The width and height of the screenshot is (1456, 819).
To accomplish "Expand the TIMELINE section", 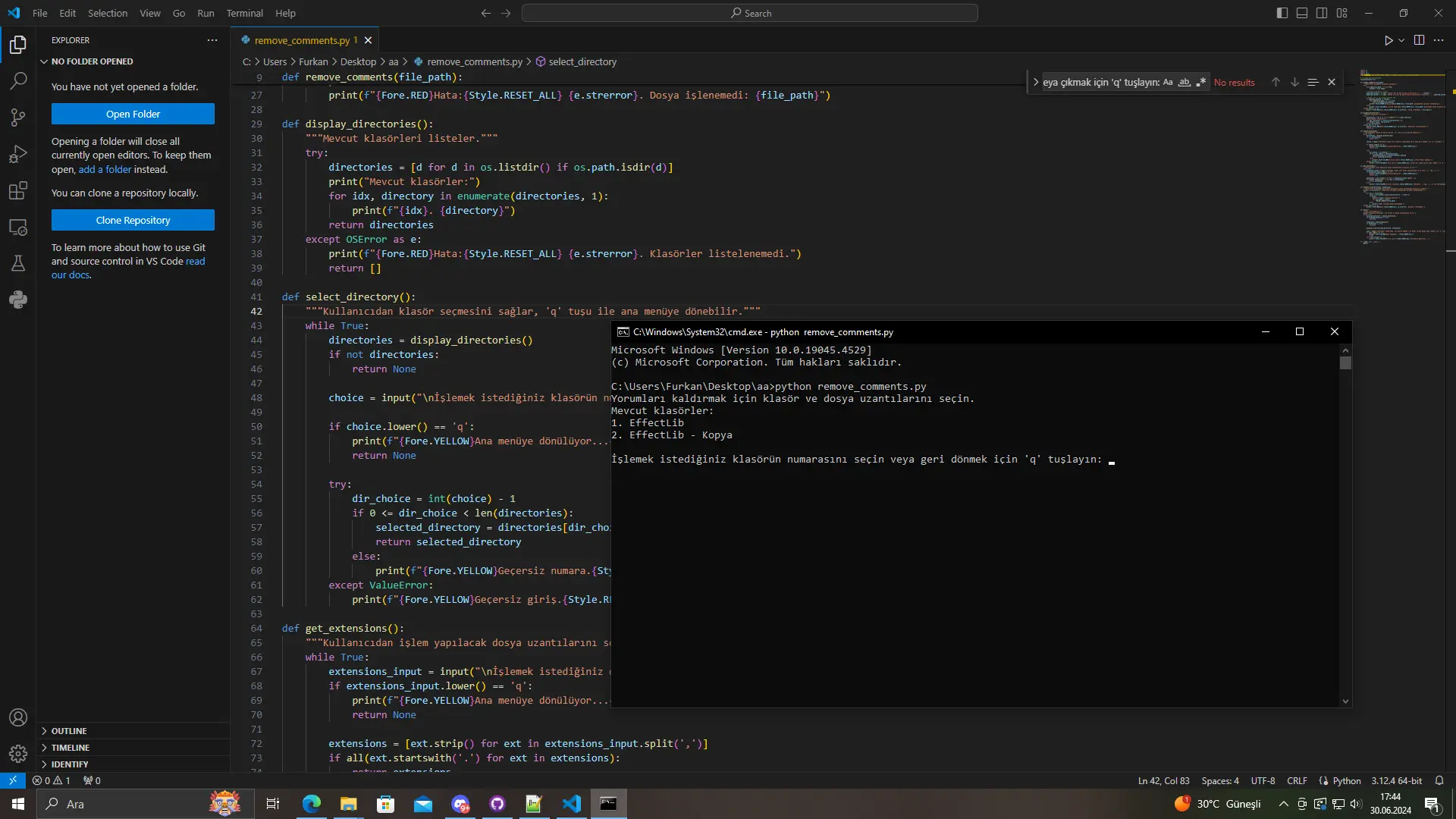I will (133, 748).
